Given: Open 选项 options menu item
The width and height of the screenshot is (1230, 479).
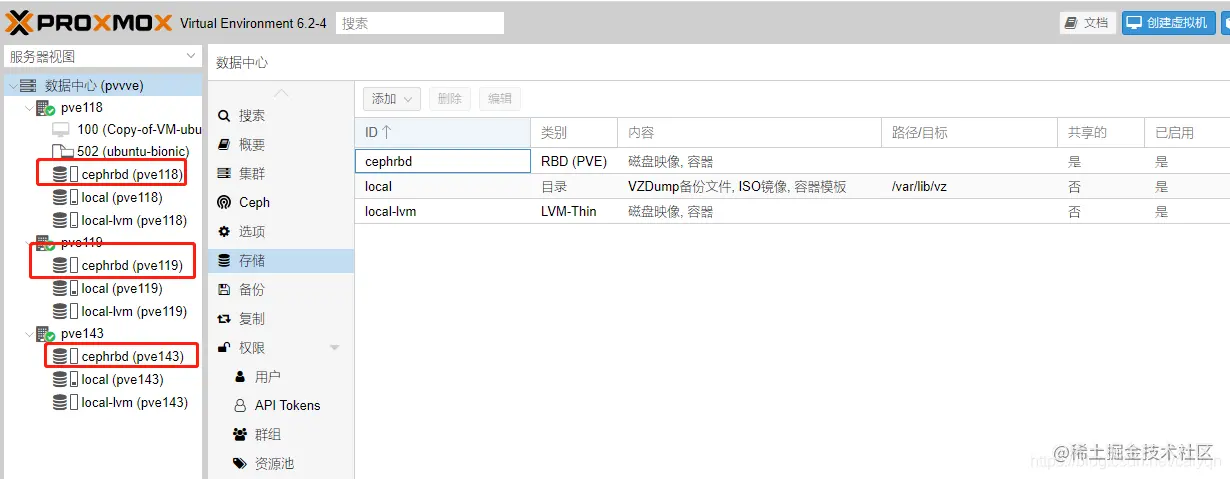Looking at the screenshot, I should click(x=281, y=231).
